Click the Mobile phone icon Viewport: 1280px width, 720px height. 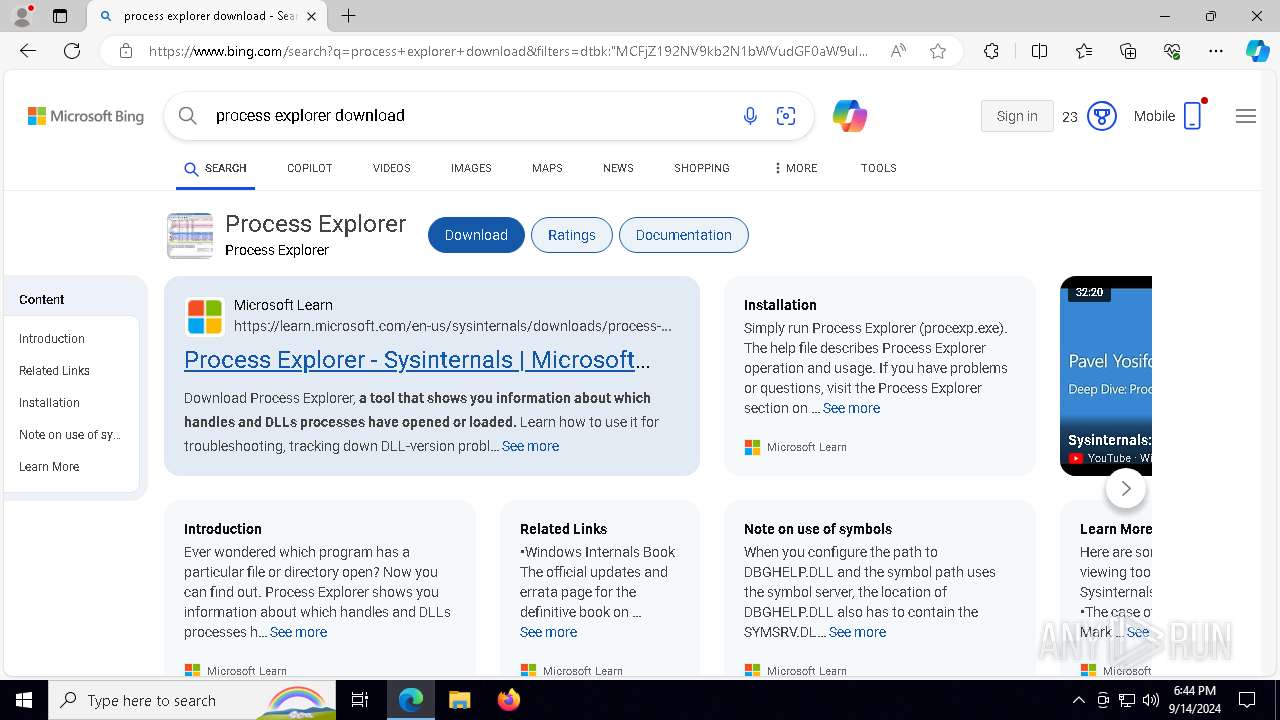click(x=1192, y=116)
